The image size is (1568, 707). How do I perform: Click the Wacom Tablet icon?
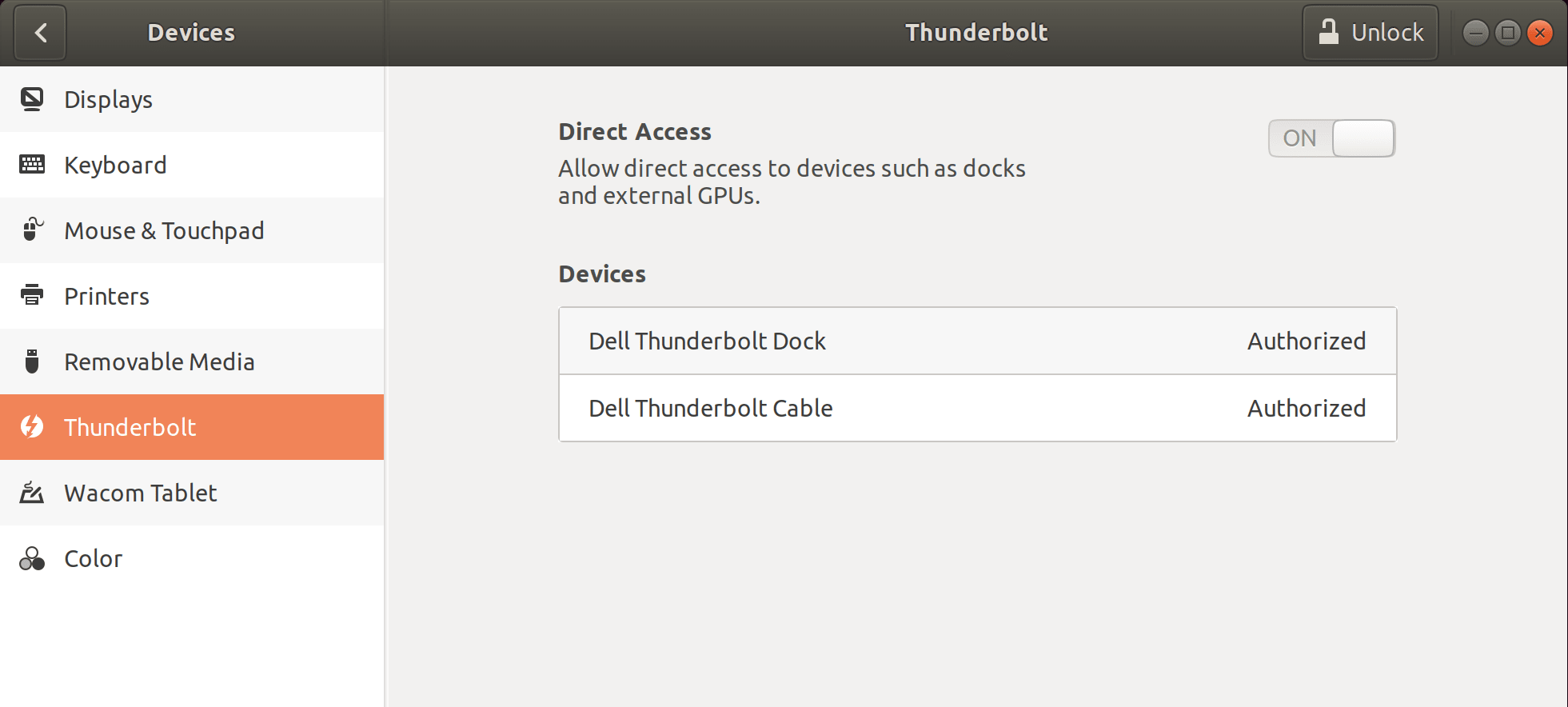tap(32, 493)
